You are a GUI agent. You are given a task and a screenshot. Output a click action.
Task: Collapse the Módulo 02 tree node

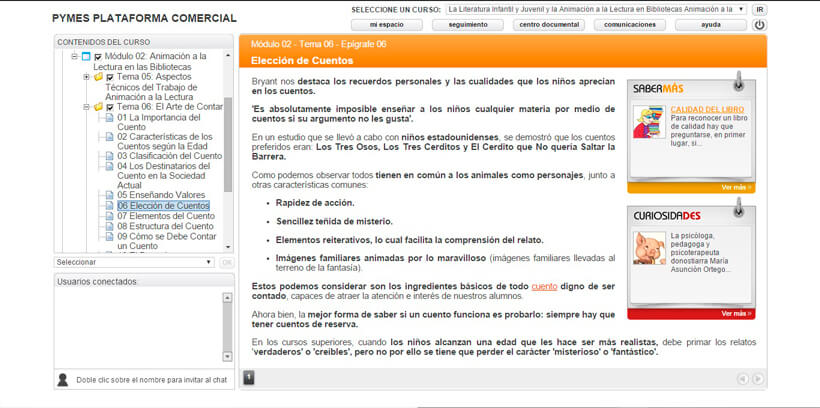click(x=74, y=56)
